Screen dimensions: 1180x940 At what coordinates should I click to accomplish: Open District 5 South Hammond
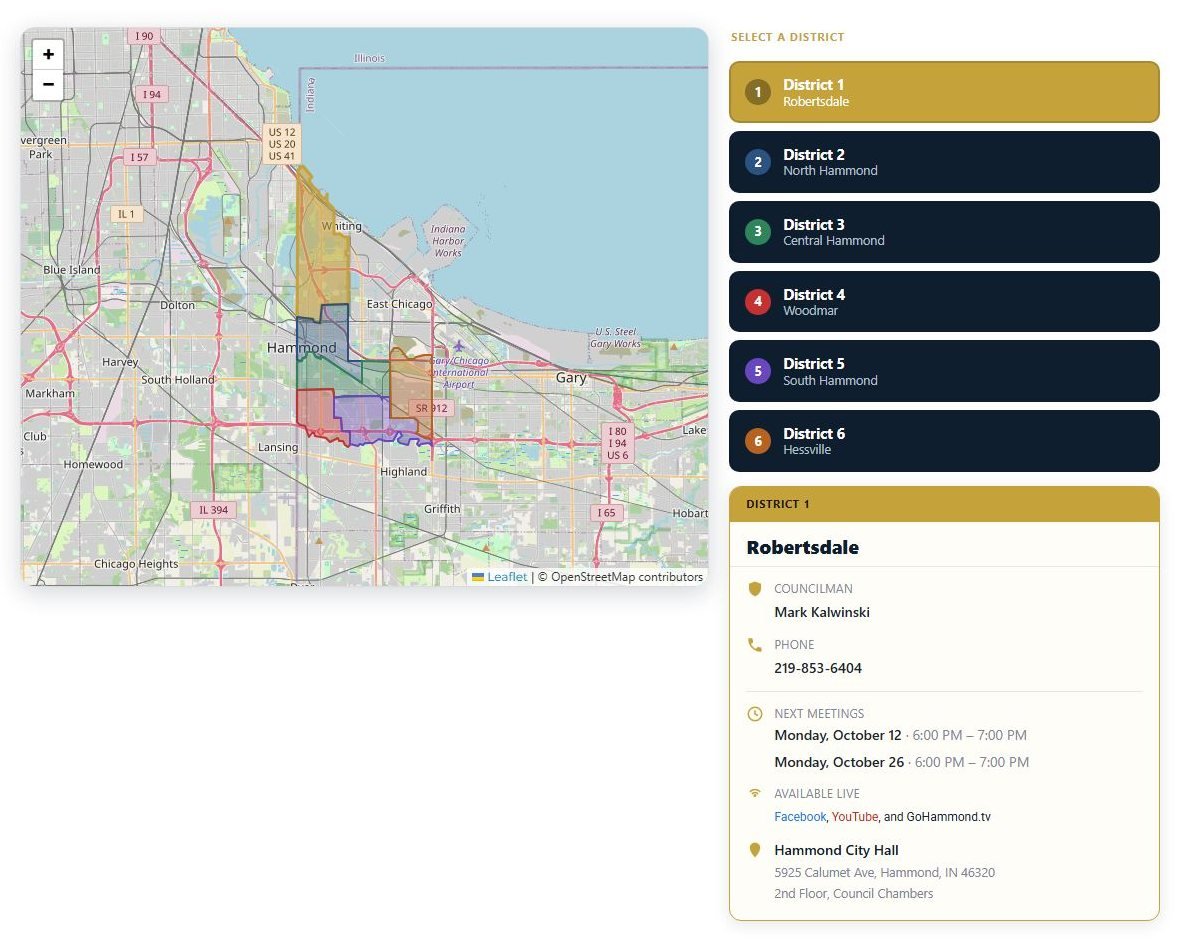pos(944,371)
